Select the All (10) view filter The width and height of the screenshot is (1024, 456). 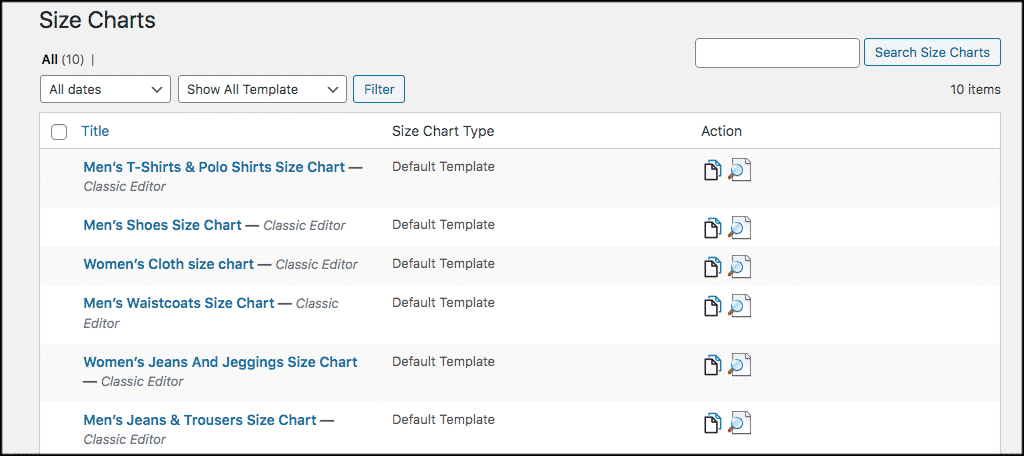coord(49,60)
